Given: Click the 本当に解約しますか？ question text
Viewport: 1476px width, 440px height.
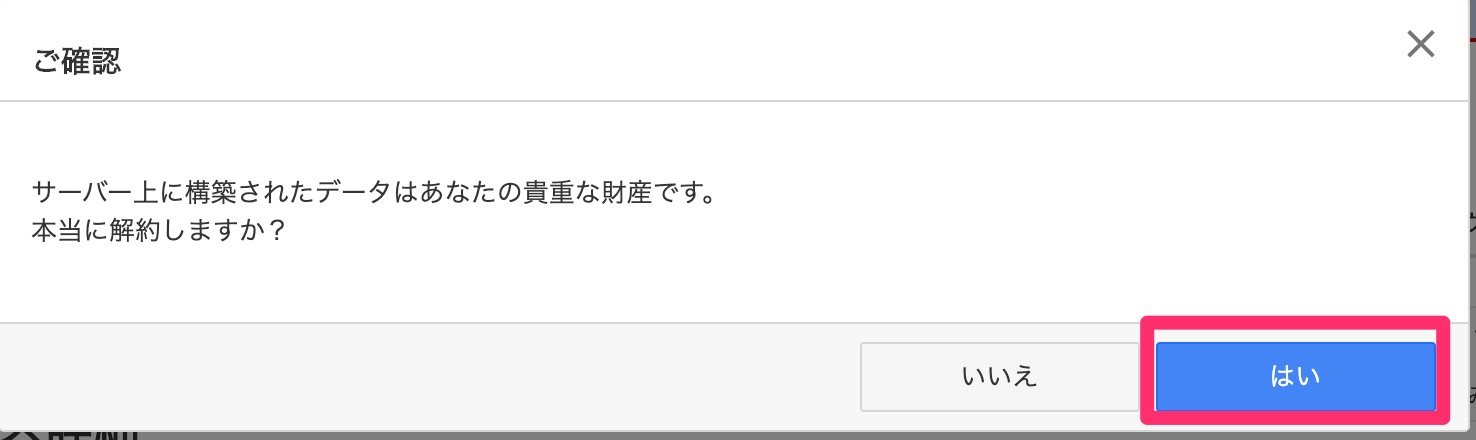Looking at the screenshot, I should (159, 230).
